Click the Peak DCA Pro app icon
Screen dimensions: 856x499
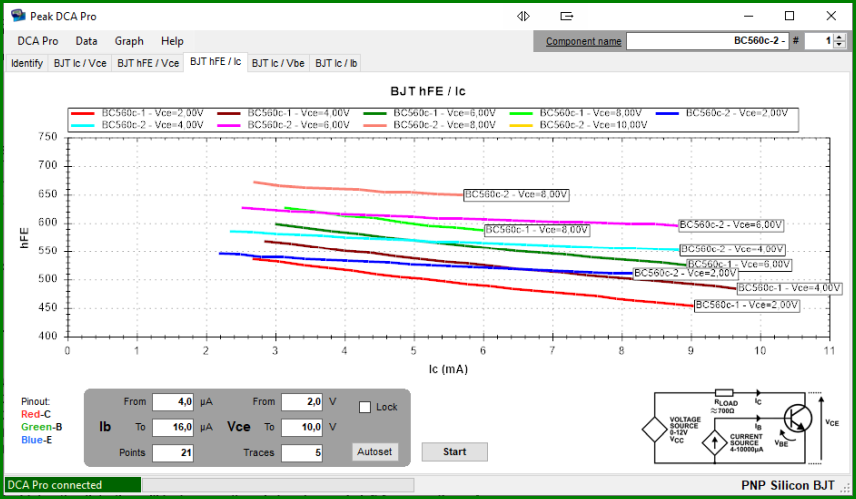pos(19,16)
